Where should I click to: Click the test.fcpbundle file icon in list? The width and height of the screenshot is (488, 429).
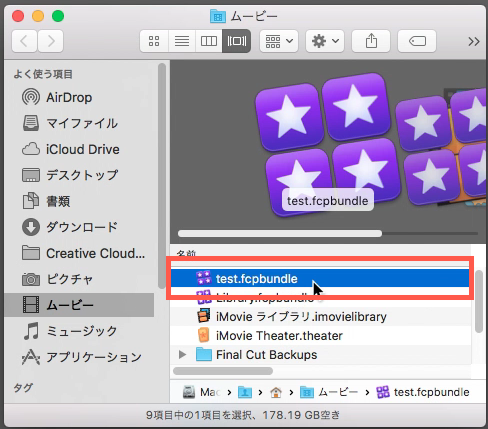pos(203,278)
